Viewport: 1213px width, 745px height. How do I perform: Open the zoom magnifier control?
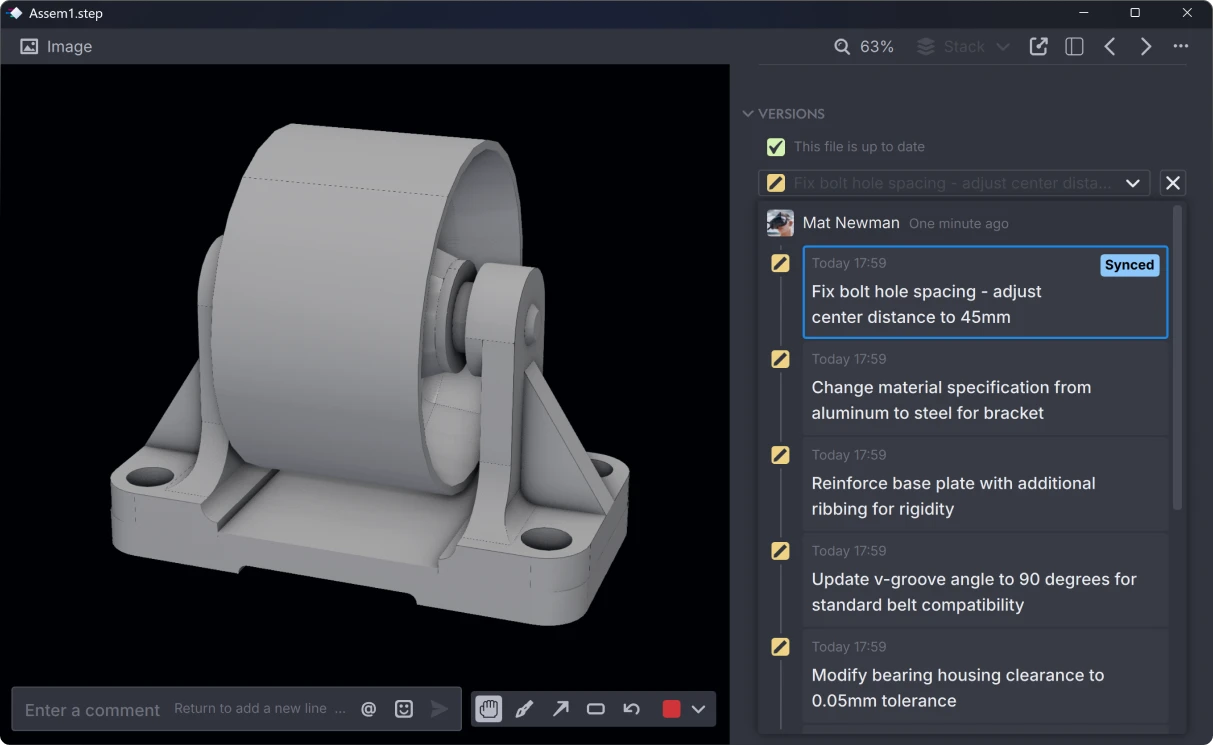pyautogui.click(x=844, y=46)
